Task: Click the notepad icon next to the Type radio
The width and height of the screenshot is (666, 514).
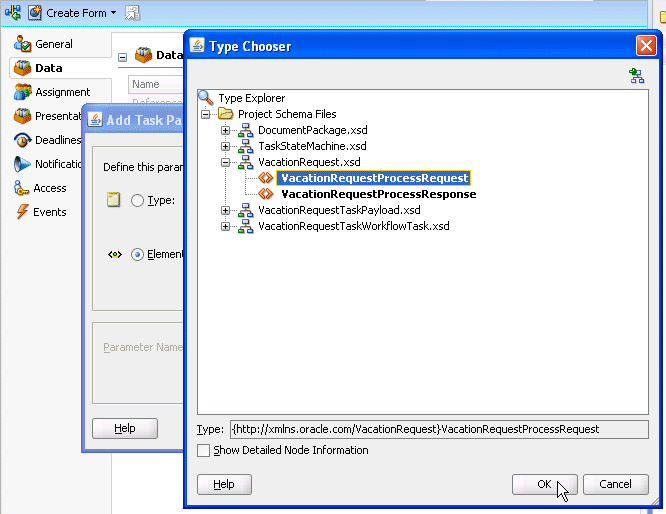Action: coord(113,200)
